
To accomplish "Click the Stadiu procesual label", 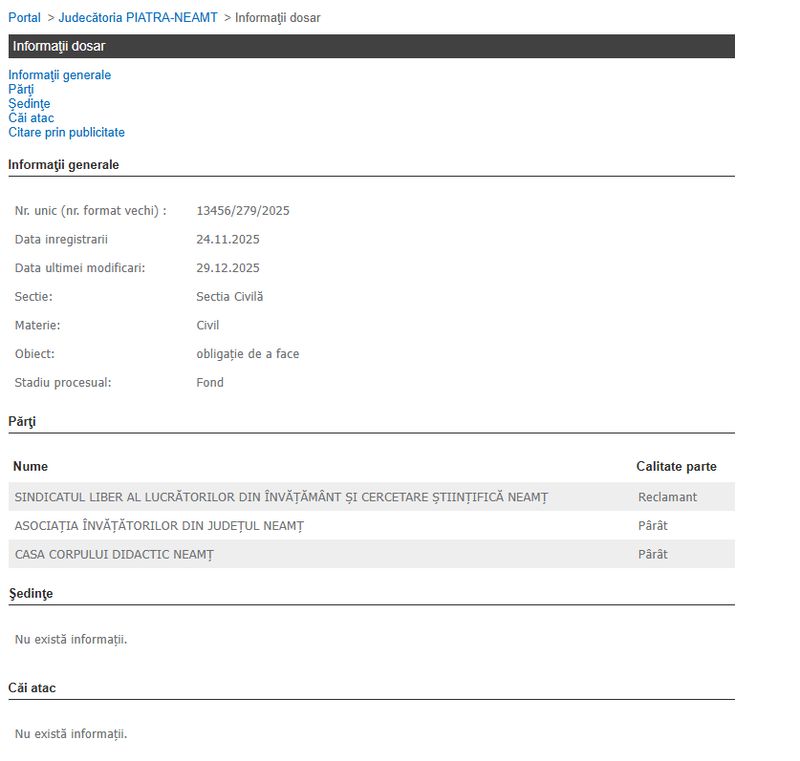I will 63,382.
